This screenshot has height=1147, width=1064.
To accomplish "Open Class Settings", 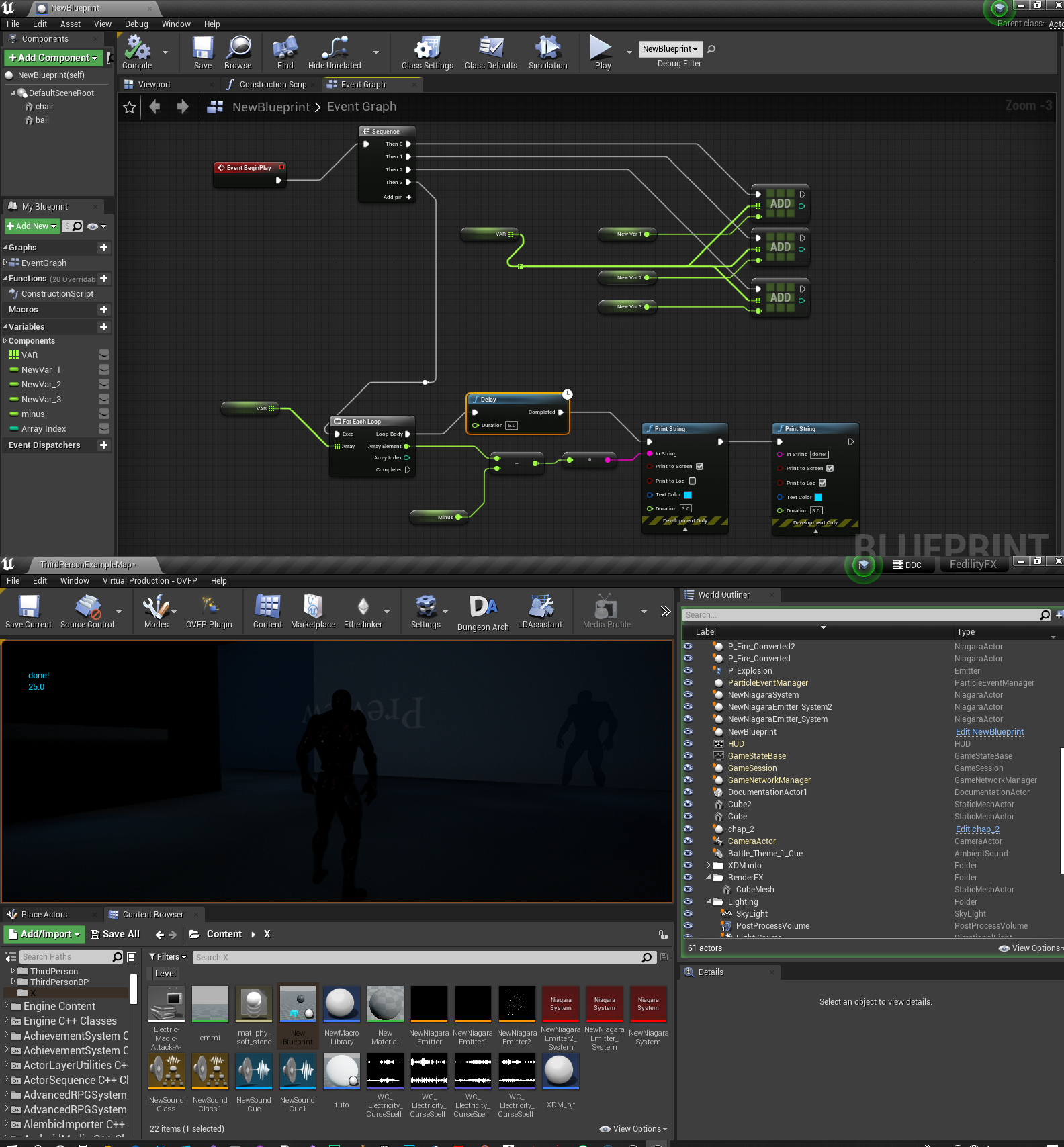I will [427, 52].
